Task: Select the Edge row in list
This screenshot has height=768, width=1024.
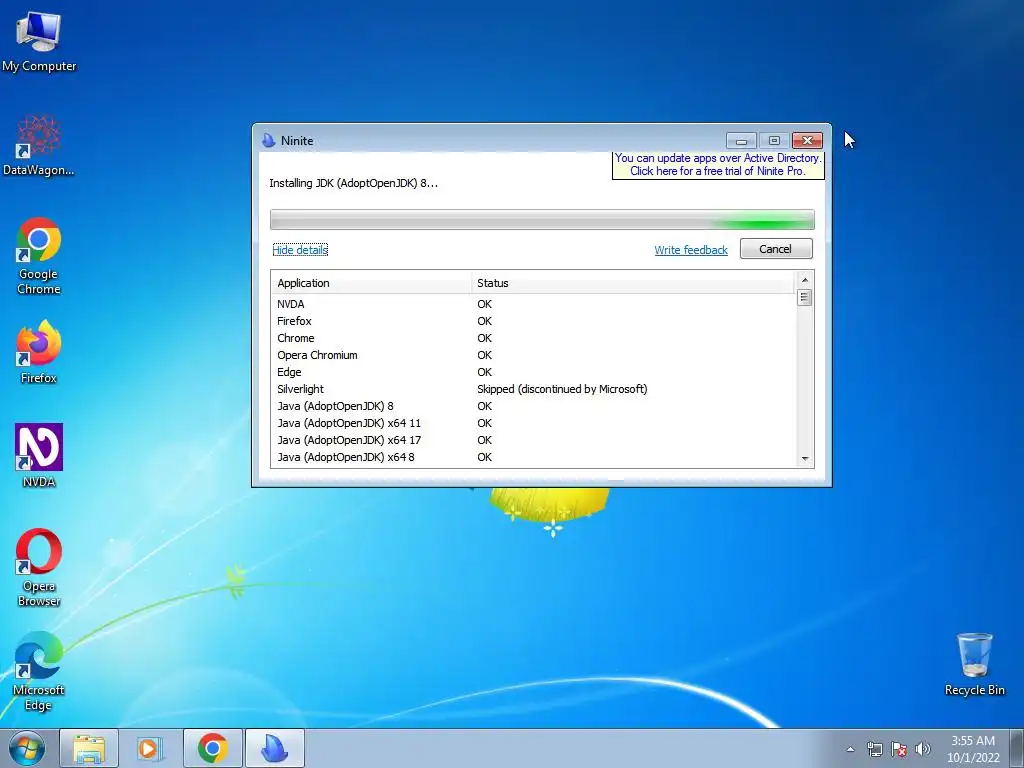Action: pyautogui.click(x=533, y=372)
